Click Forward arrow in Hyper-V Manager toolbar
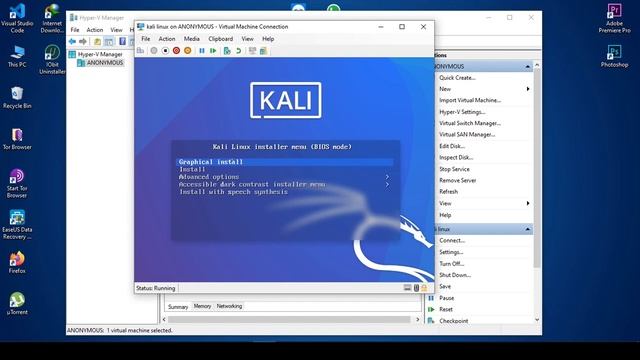 tap(83, 41)
